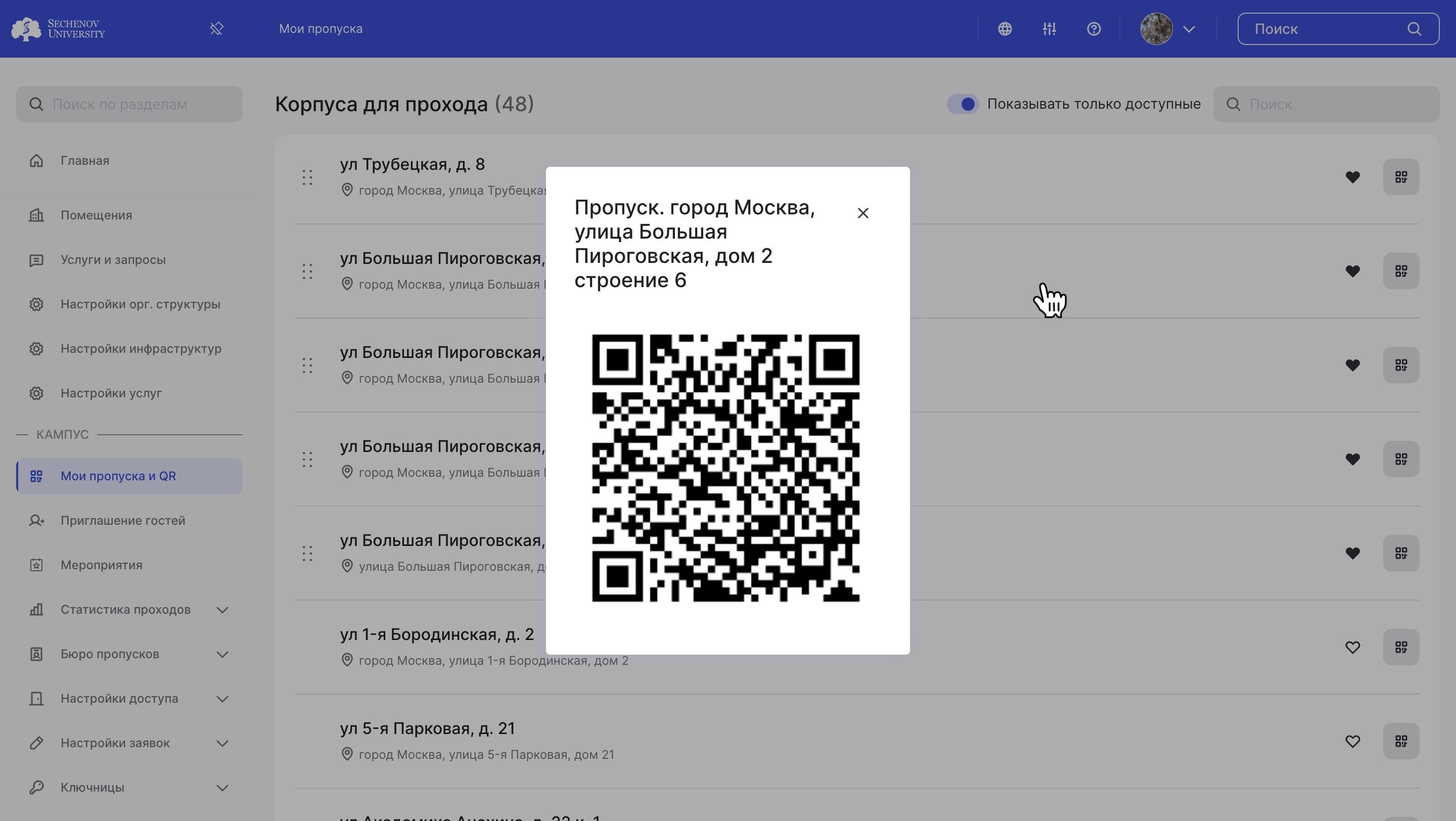Favorite ул 5-я Парковая, д. 21 heart
The image size is (1456, 821).
(x=1352, y=741)
